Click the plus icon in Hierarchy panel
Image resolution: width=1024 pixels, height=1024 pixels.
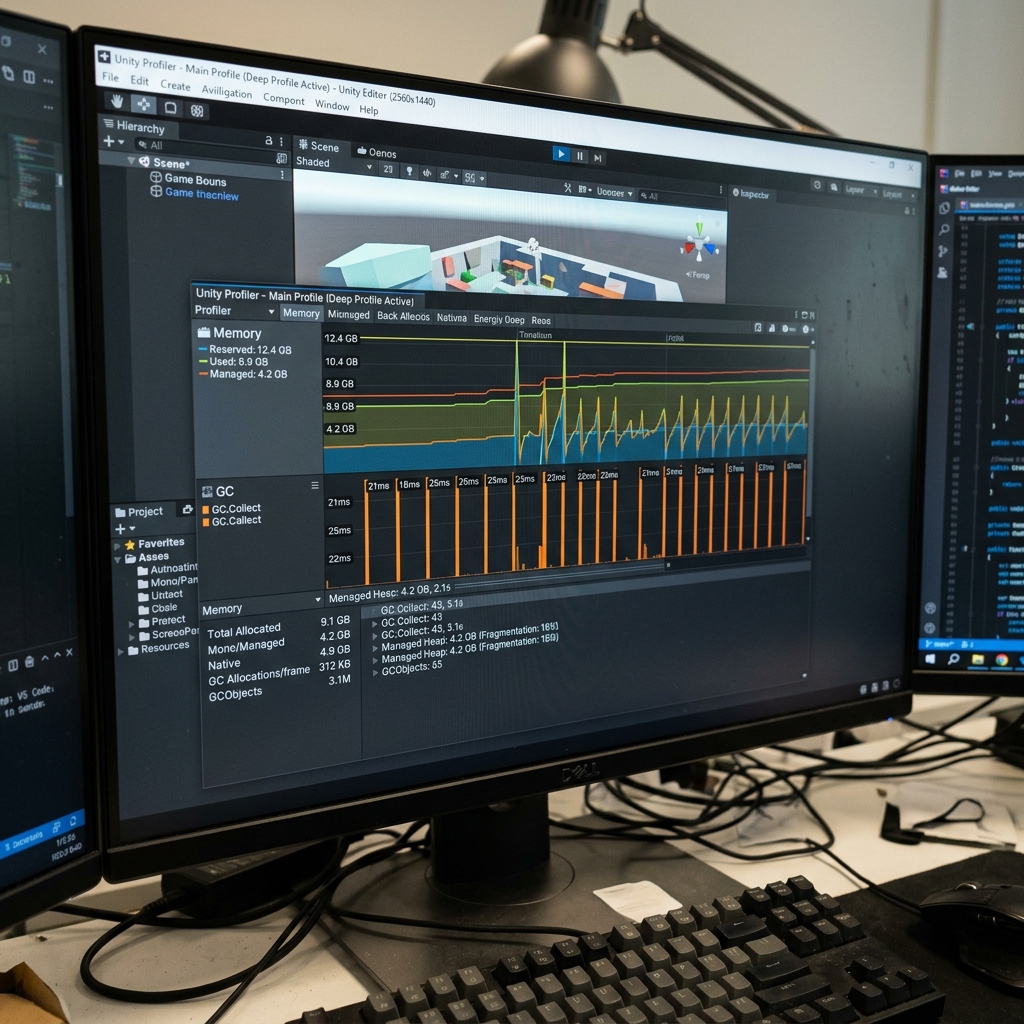point(108,141)
